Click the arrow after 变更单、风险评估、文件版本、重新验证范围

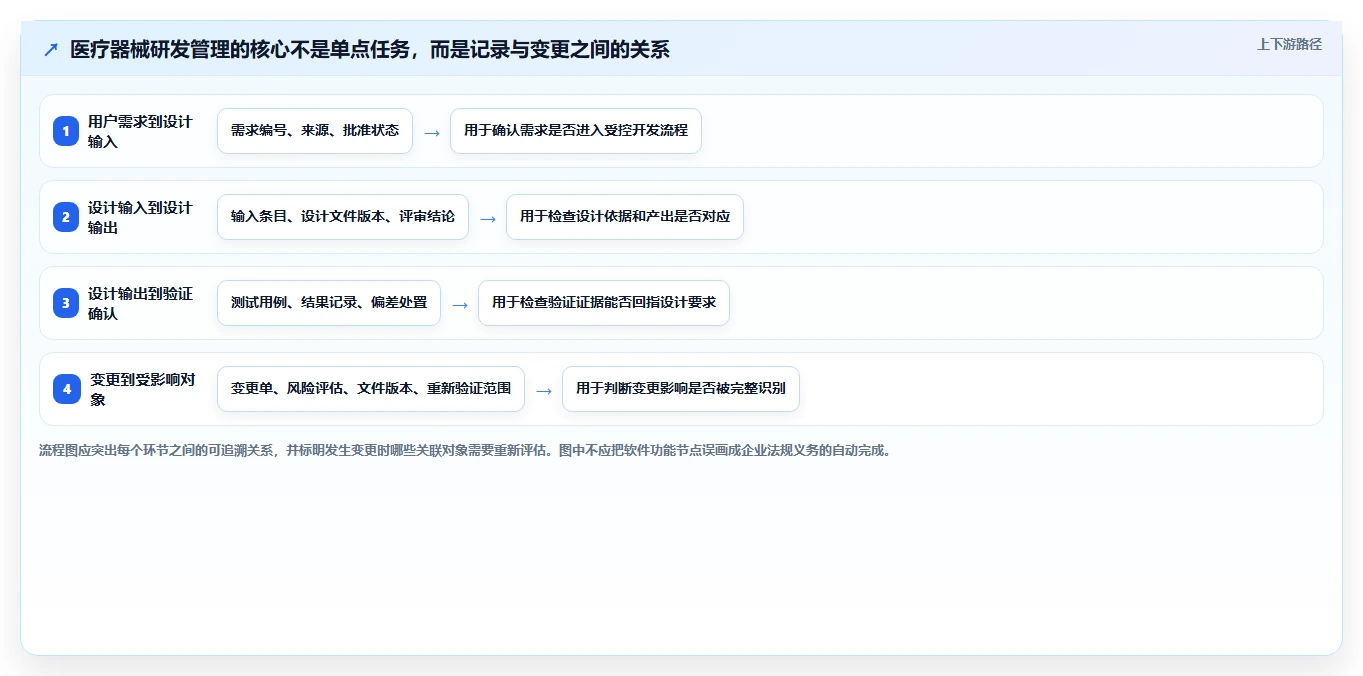point(544,390)
